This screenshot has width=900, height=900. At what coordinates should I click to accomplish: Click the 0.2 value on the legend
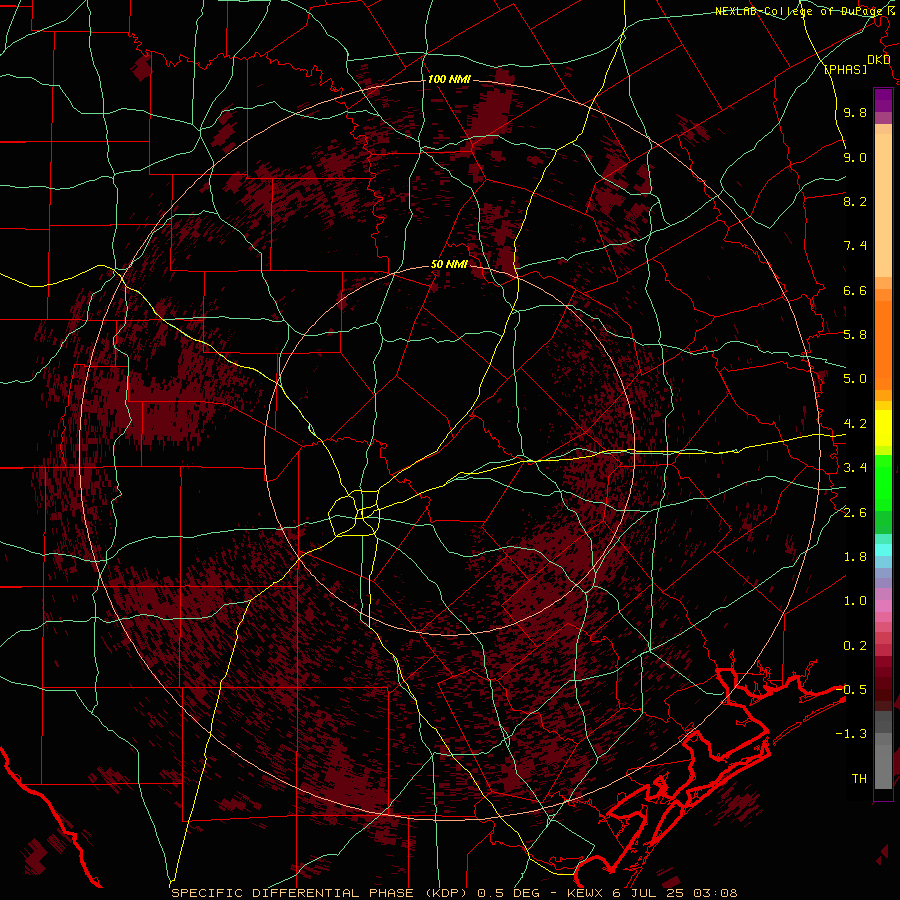coord(855,646)
